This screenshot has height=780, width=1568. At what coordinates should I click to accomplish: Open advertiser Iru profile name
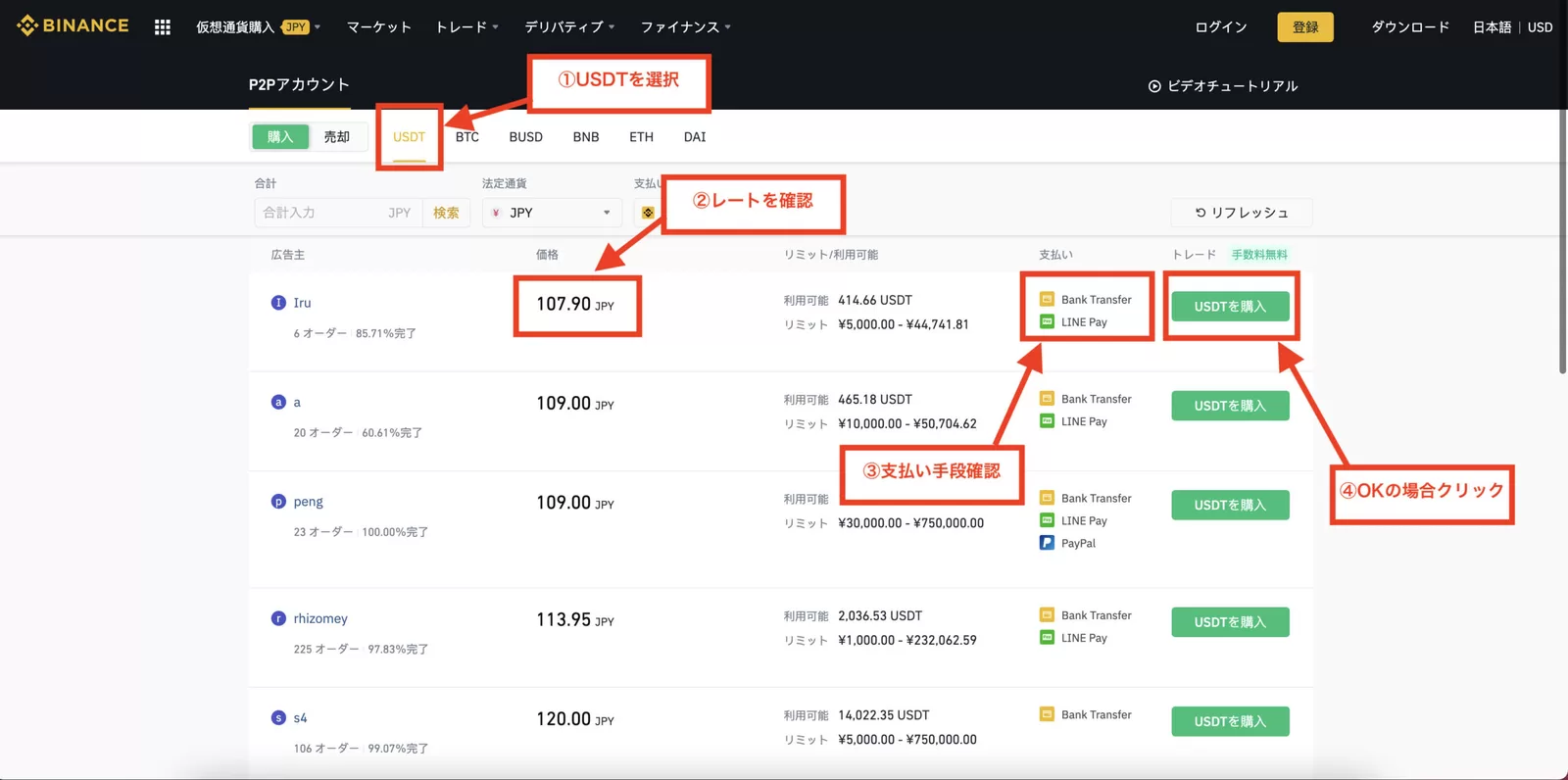coord(302,303)
